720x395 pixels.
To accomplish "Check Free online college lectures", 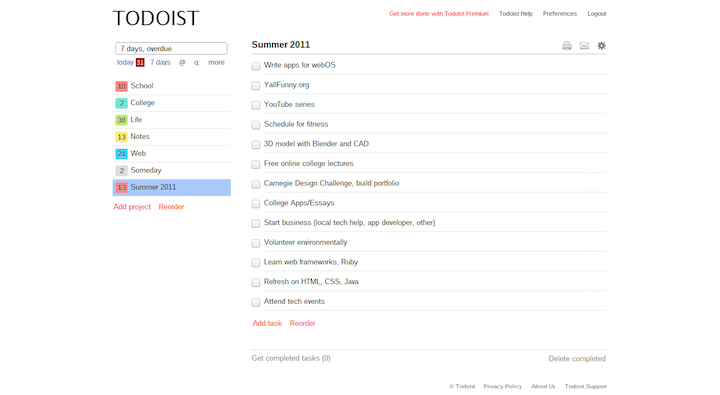I will coord(256,164).
